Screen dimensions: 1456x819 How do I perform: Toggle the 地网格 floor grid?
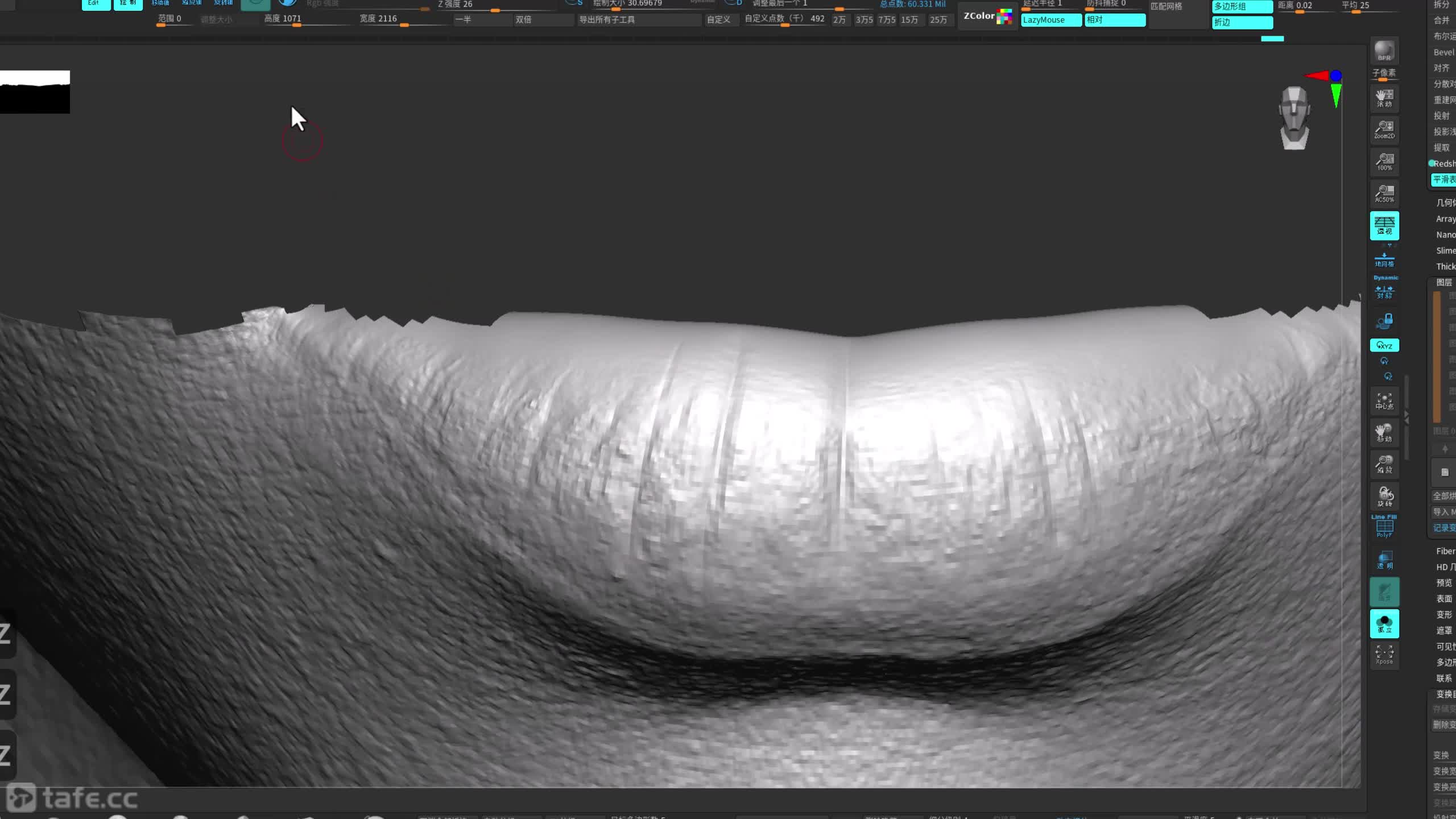1384,259
